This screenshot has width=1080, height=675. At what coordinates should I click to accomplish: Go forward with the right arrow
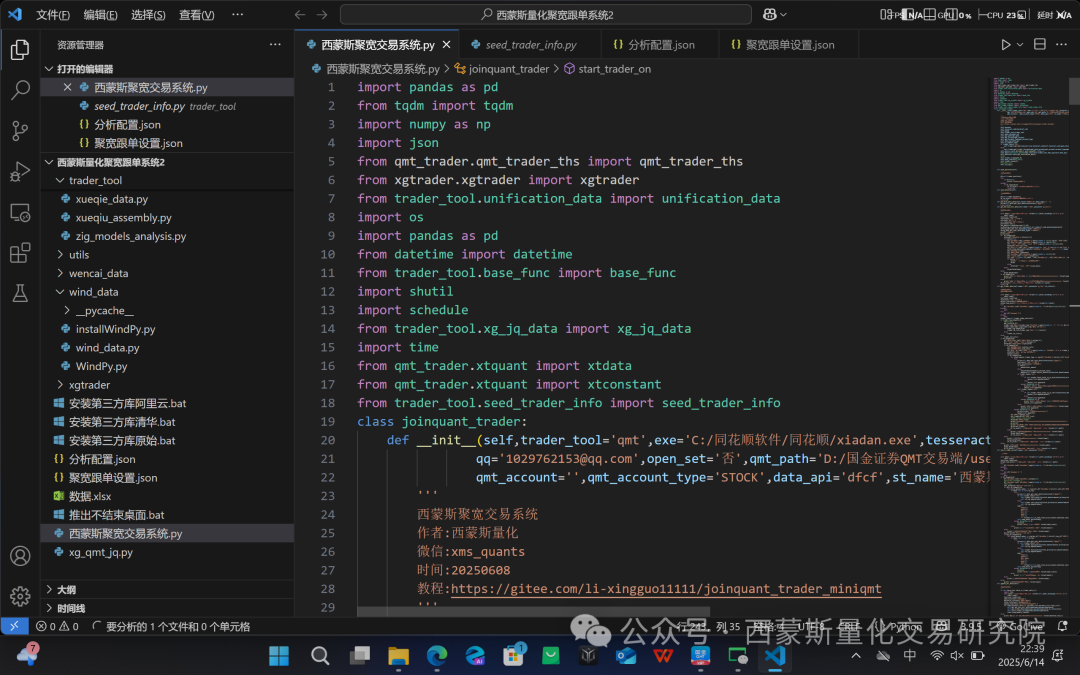click(x=322, y=14)
